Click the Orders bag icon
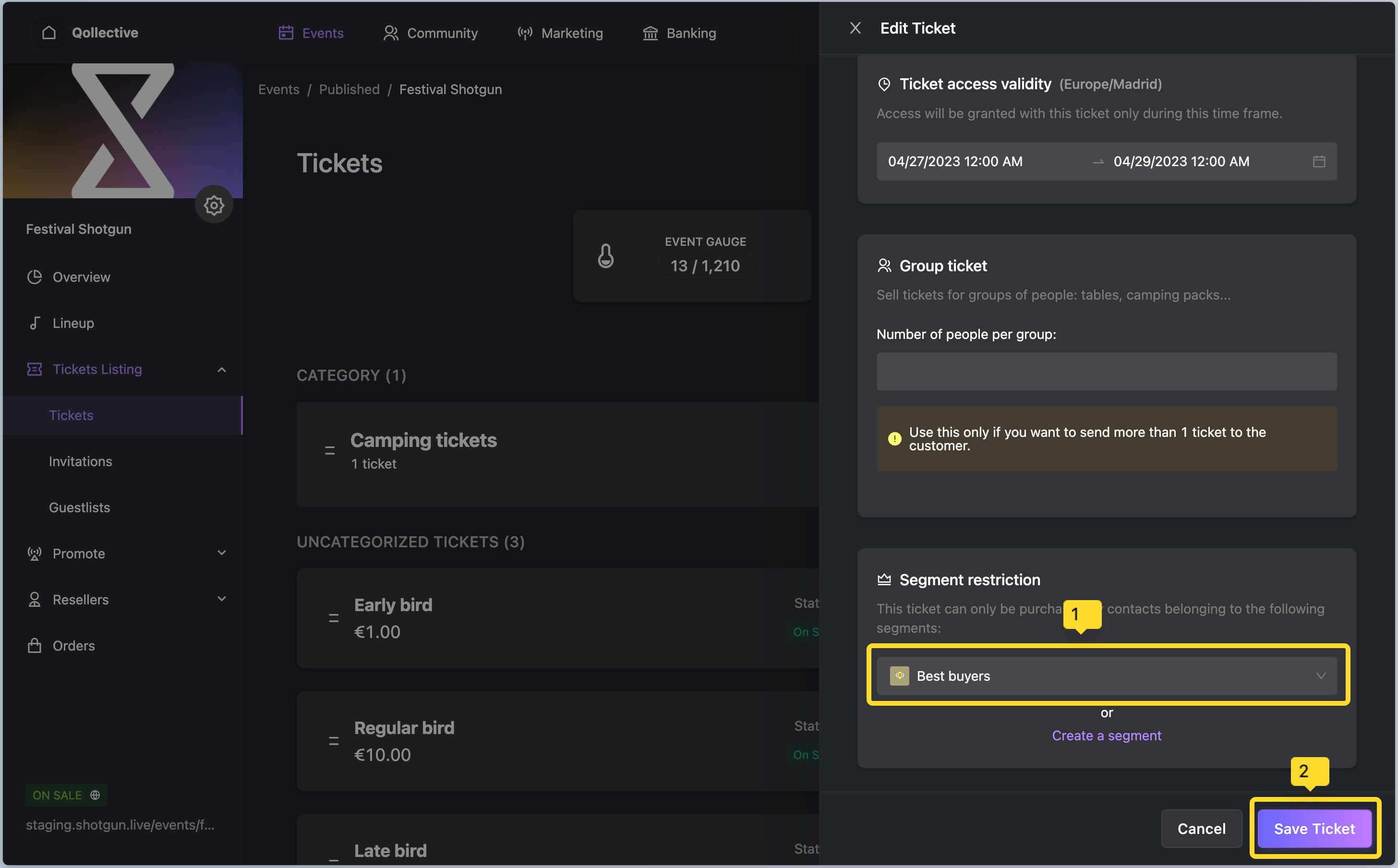 (x=35, y=645)
